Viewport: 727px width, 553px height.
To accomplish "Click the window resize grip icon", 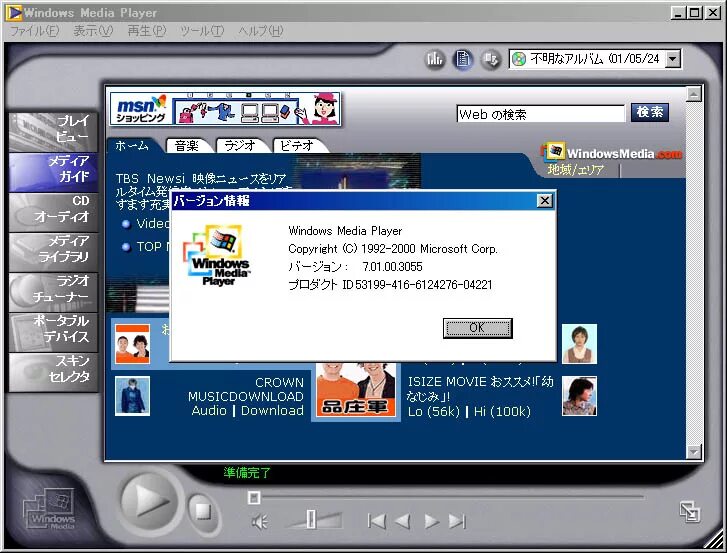I will click(x=714, y=541).
